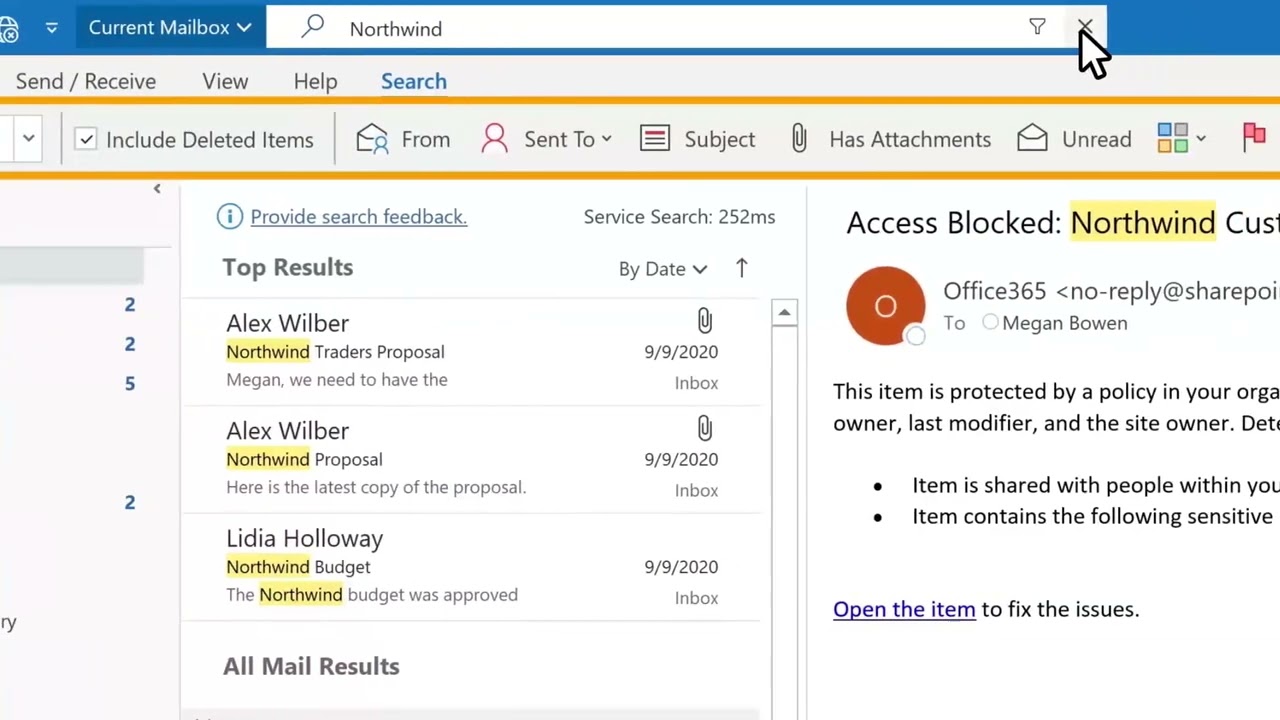This screenshot has width=1280, height=720.
Task: Filter by Subject button
Action: coord(698,139)
